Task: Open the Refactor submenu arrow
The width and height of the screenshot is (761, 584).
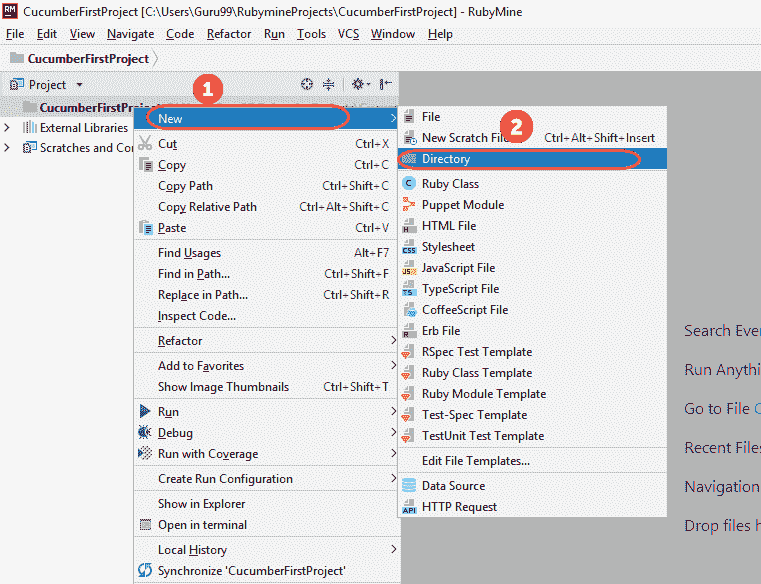Action: coord(394,340)
